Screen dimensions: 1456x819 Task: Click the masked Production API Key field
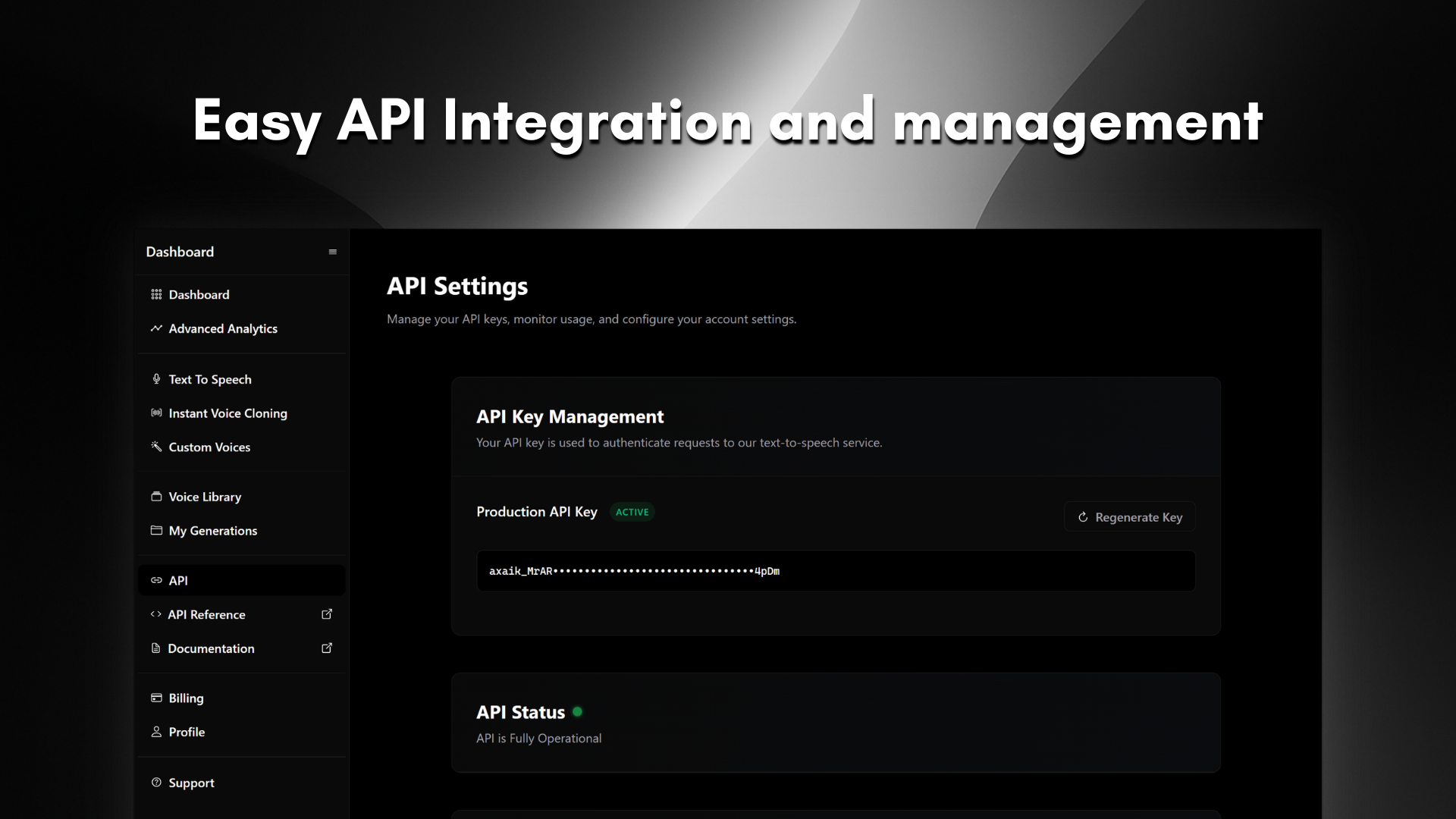click(x=834, y=571)
